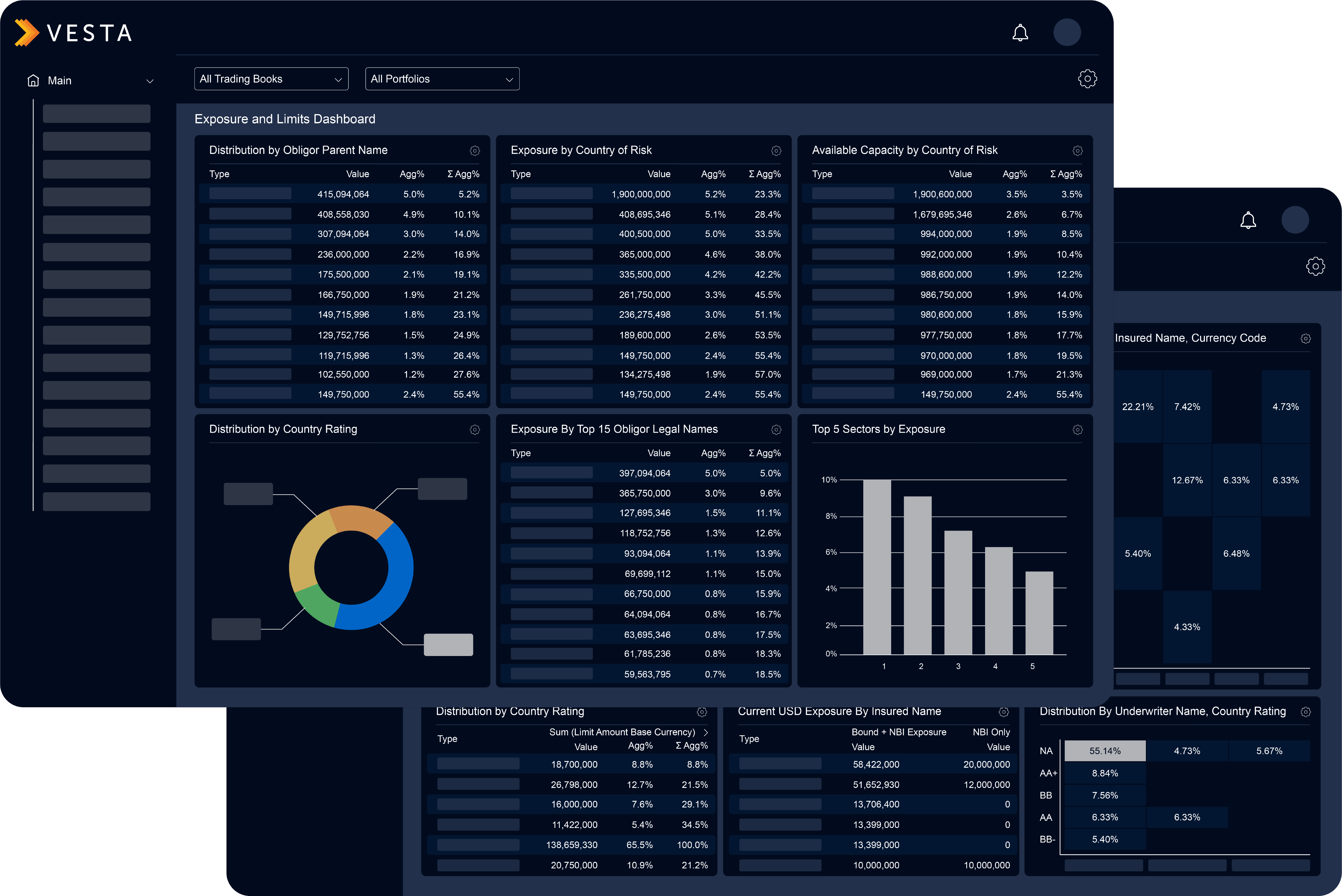Click Bound + NBI Exposure column header

pos(899,732)
